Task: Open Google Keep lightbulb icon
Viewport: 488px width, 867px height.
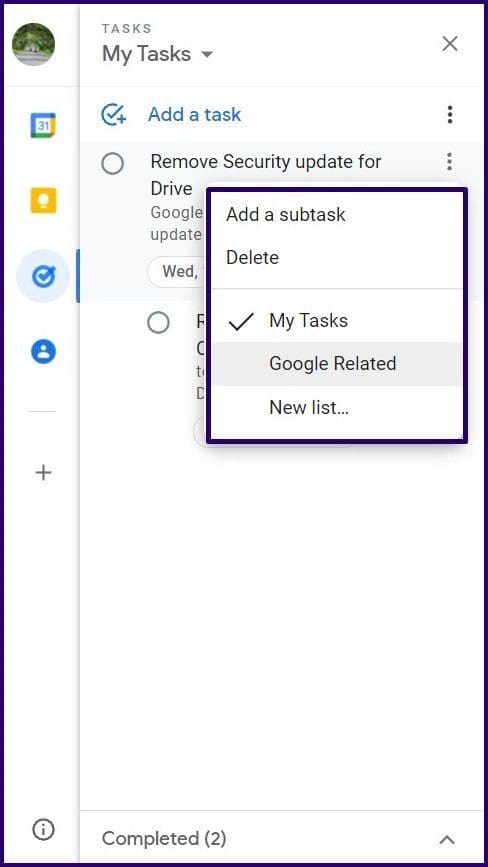Action: click(x=43, y=200)
